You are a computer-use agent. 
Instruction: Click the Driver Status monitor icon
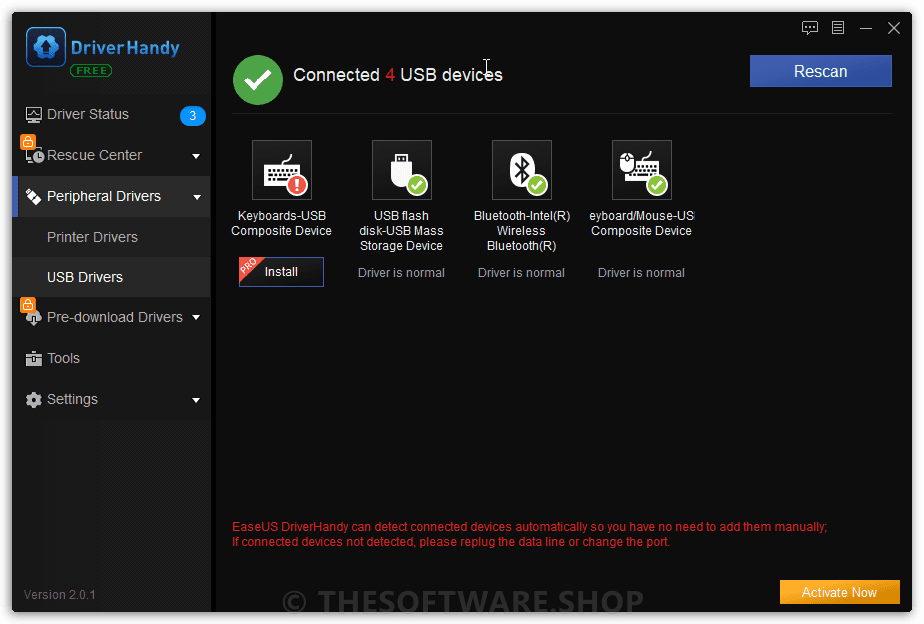[34, 114]
